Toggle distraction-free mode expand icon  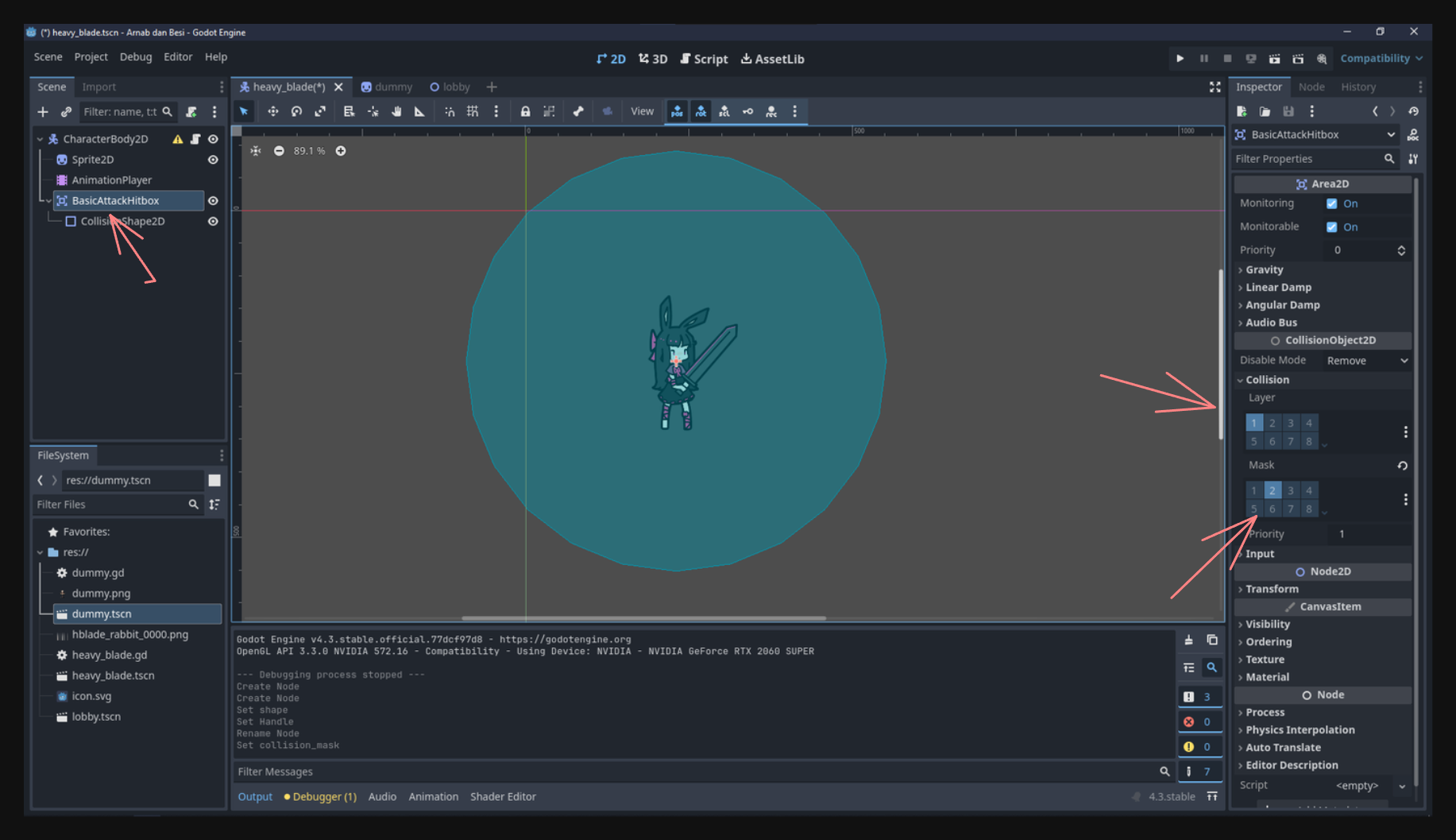(x=1215, y=87)
